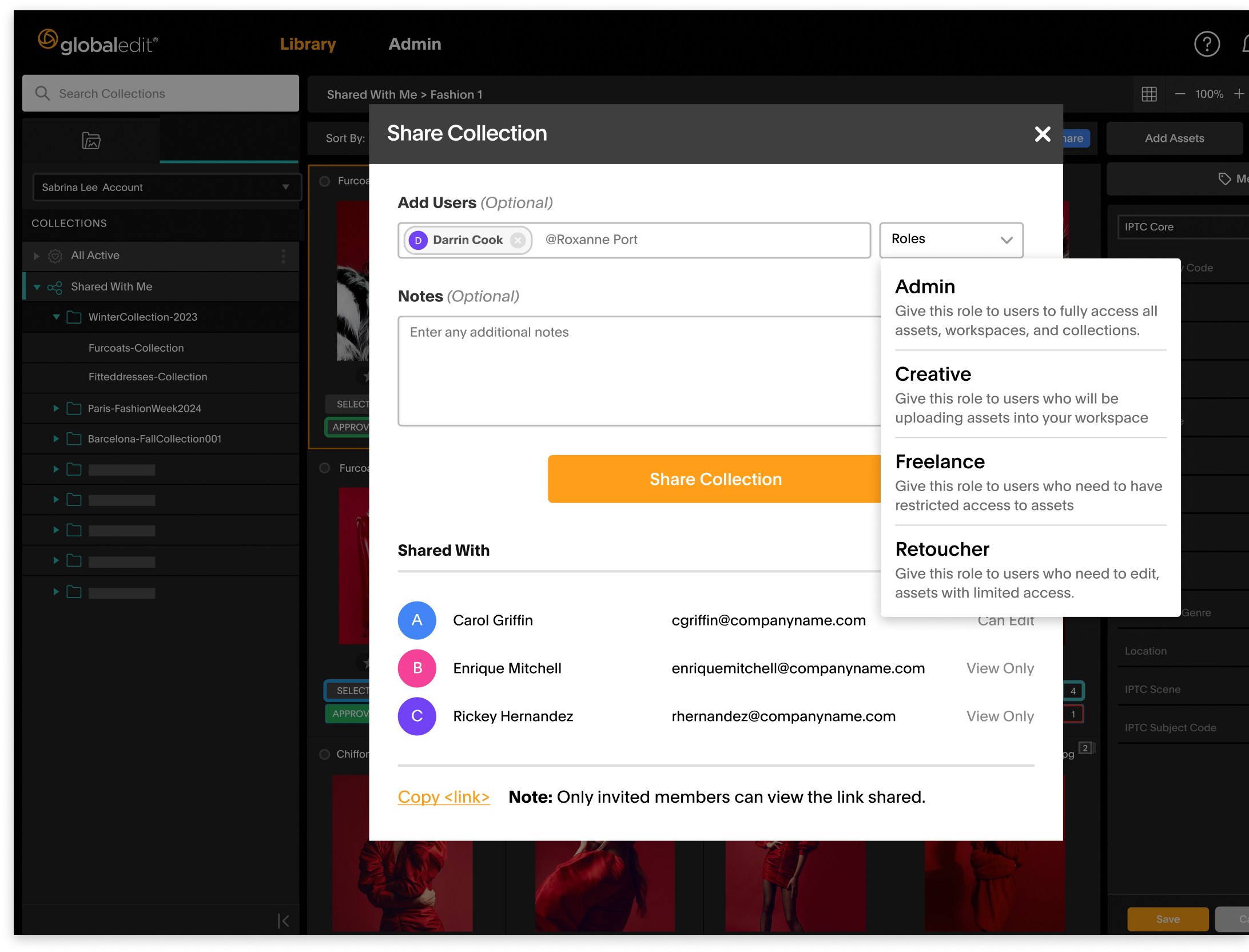Image resolution: width=1249 pixels, height=952 pixels.
Task: Click the zoom in plus icon
Action: pyautogui.click(x=1239, y=94)
